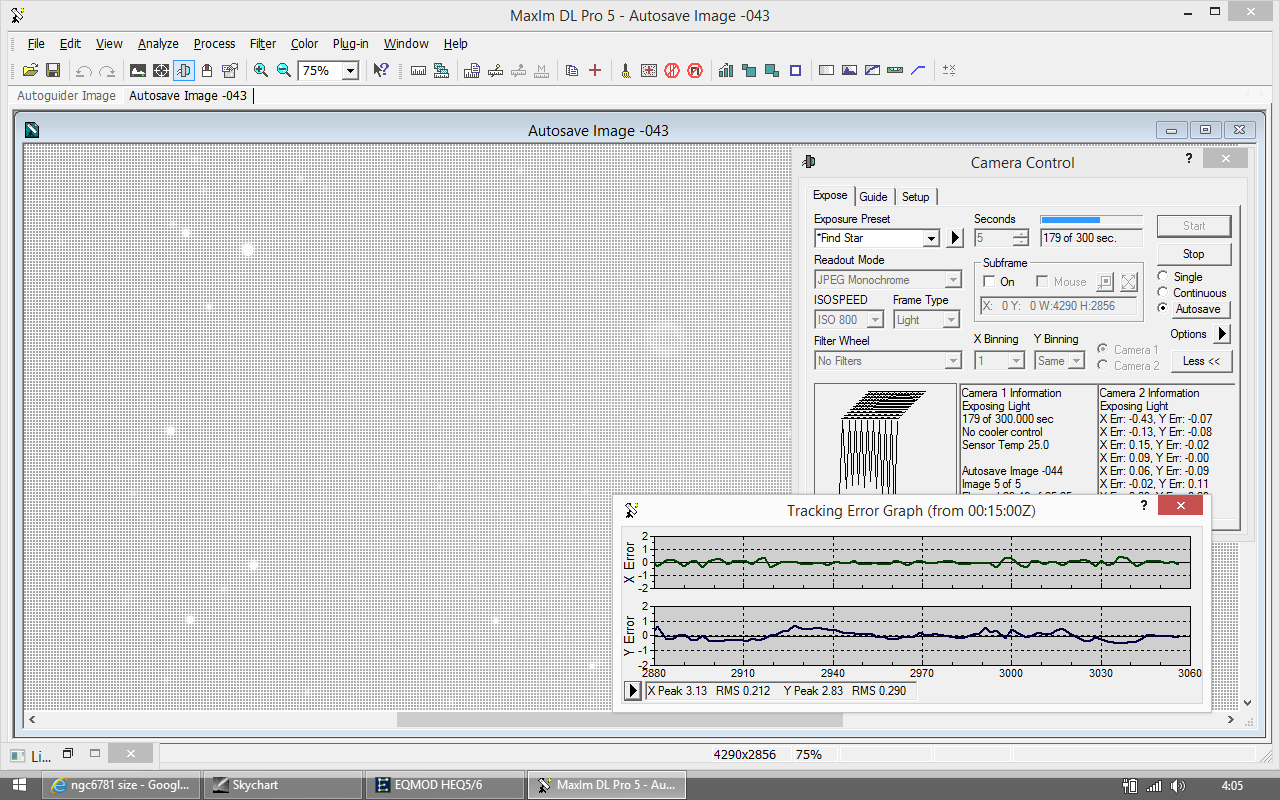Activate the context help arrow-question icon
This screenshot has width=1280, height=800.
[380, 70]
